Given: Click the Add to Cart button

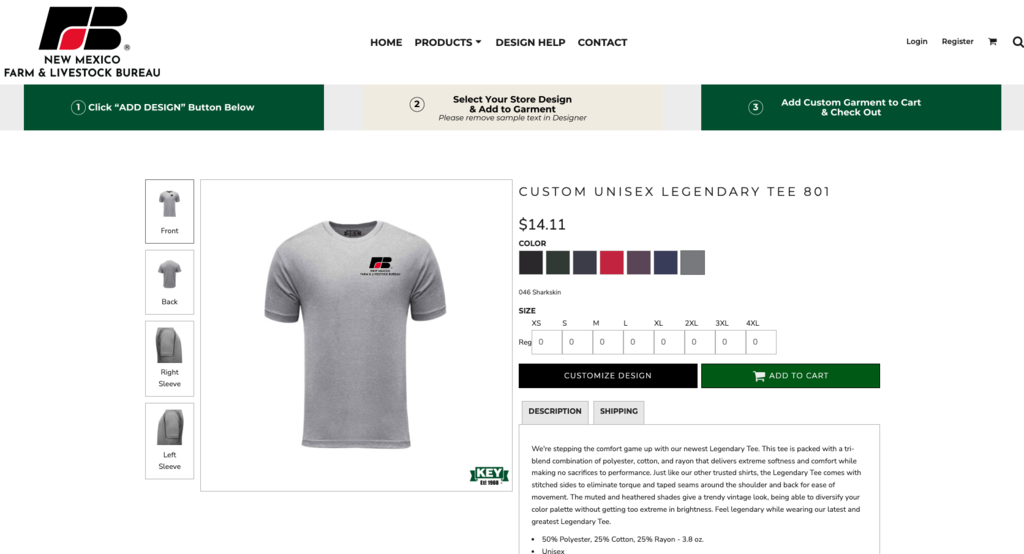Looking at the screenshot, I should 790,376.
